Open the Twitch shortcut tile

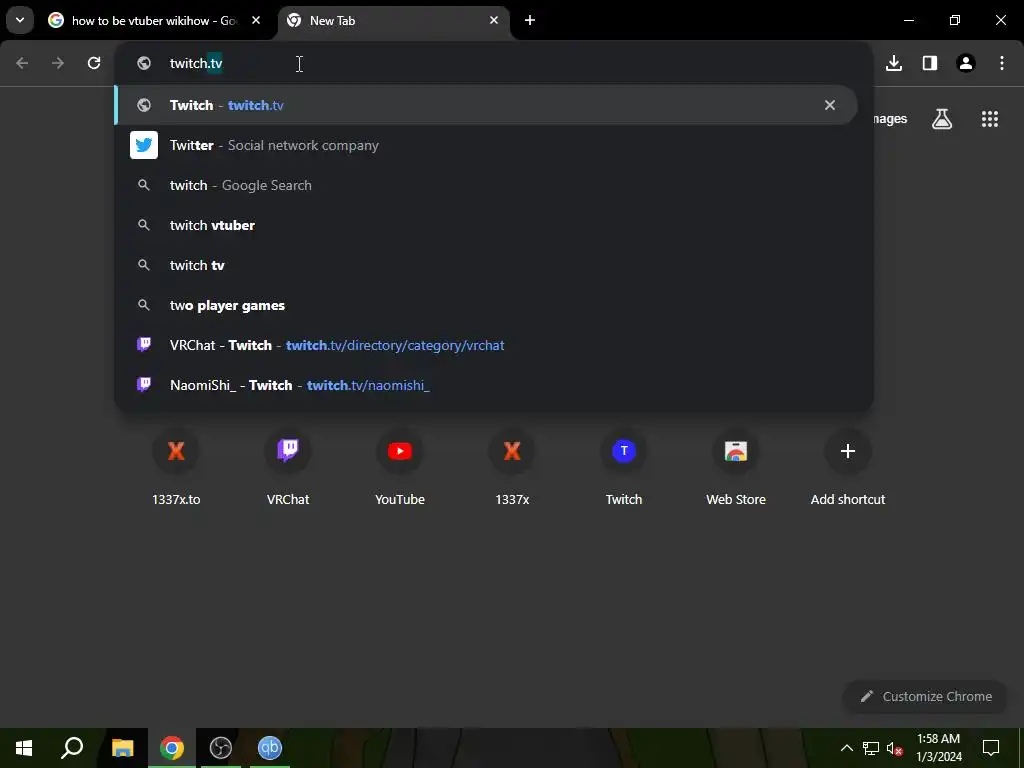point(624,470)
